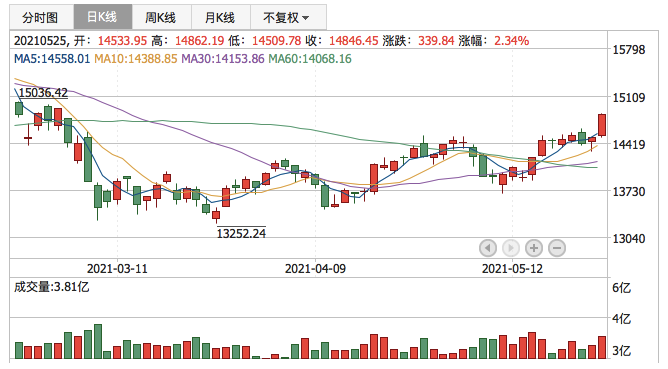Click the 2021-04-09 date label
Viewport: 668px width, 369px height.
[x=315, y=268]
